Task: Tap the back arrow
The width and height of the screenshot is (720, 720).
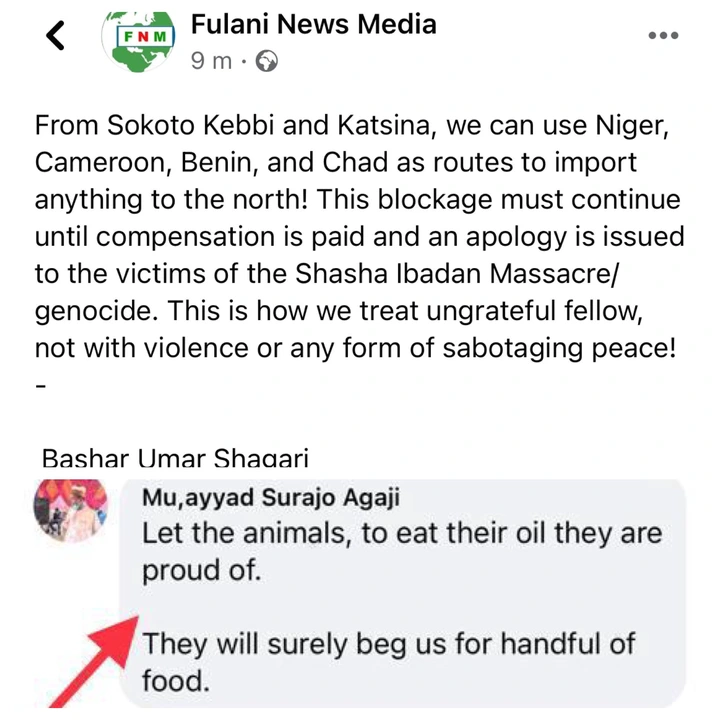Action: coord(56,36)
